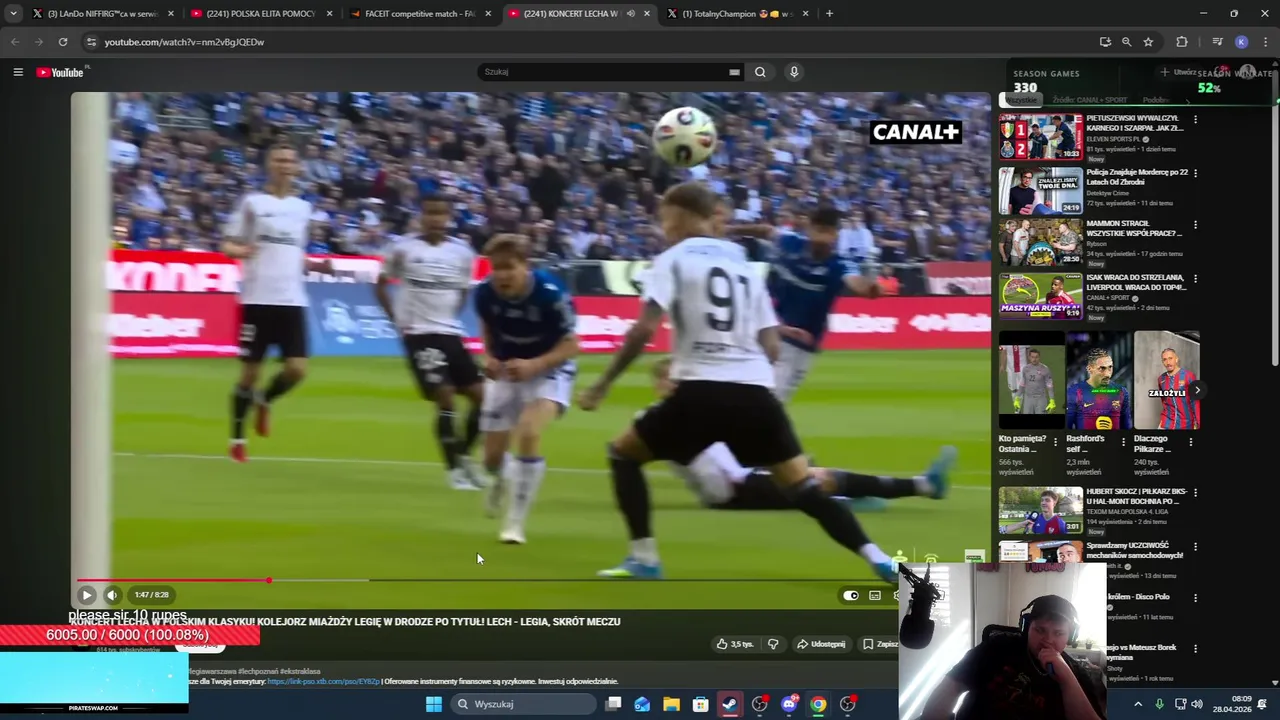Go back to the previous page
Screen dimensions: 1280x720
[15, 42]
